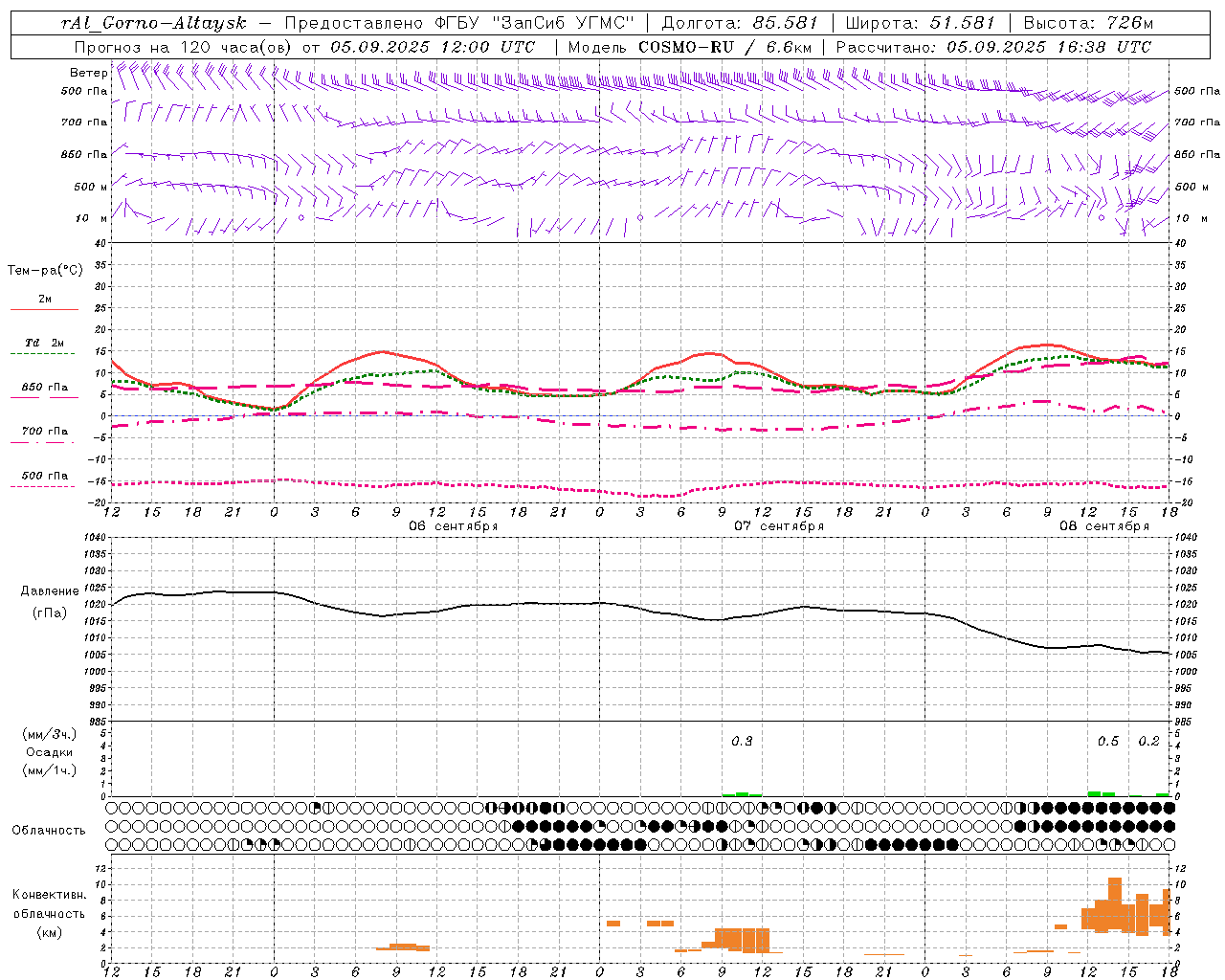
Task: Select the 08 сентября date label
Action: 1104,526
